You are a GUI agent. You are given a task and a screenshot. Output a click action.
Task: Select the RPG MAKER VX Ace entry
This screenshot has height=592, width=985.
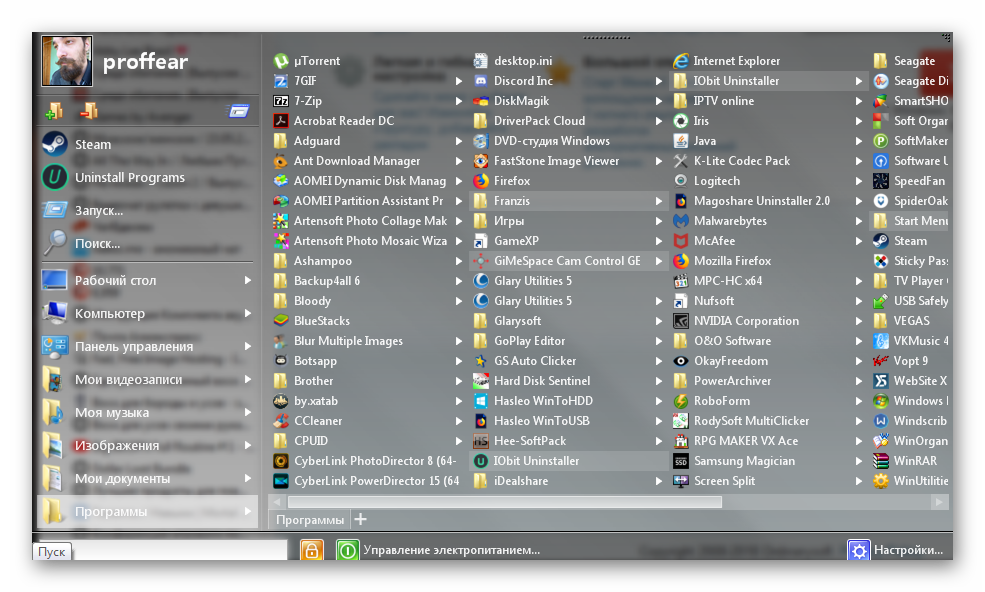769,441
